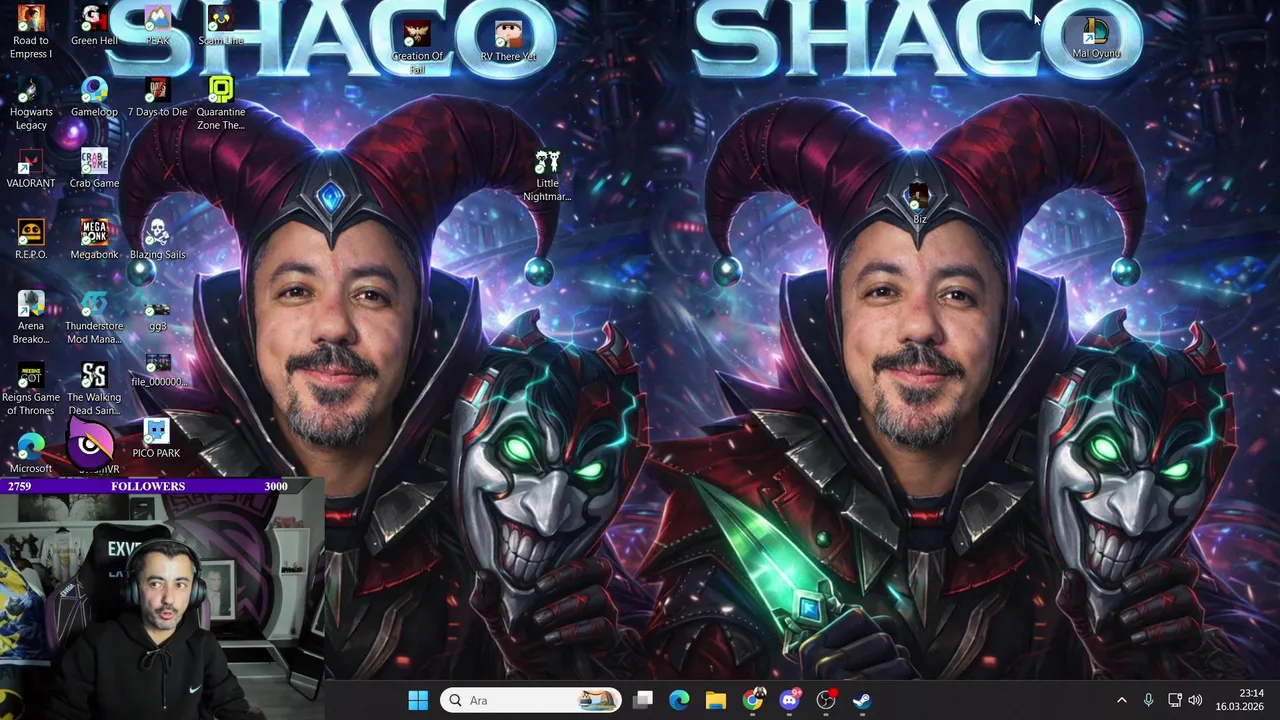Open the Blazing Sails skull icon

pyautogui.click(x=157, y=240)
